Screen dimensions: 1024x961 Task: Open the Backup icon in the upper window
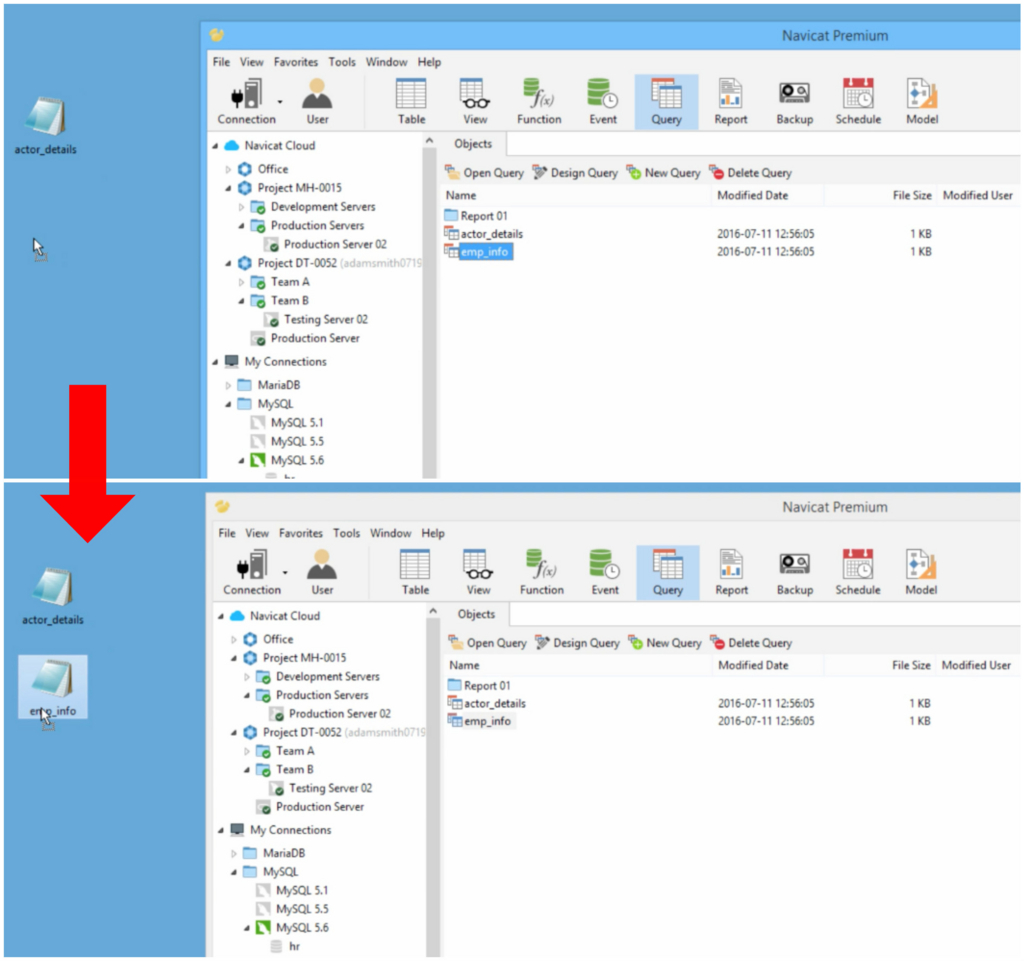coord(794,101)
